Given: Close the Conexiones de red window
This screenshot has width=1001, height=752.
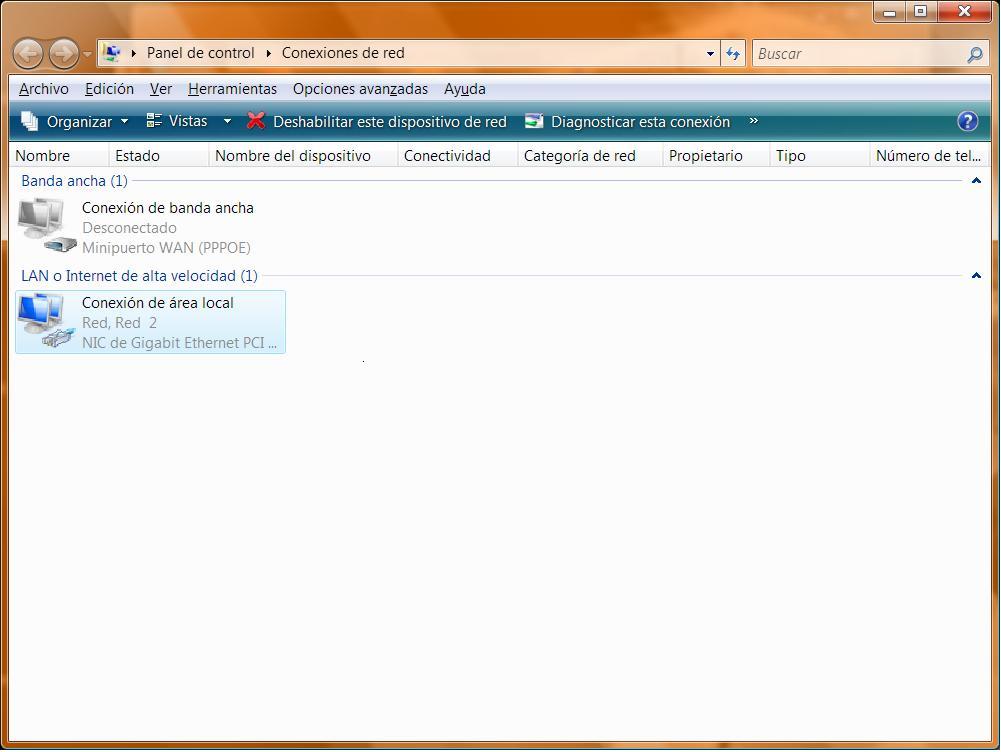Looking at the screenshot, I should coord(964,11).
